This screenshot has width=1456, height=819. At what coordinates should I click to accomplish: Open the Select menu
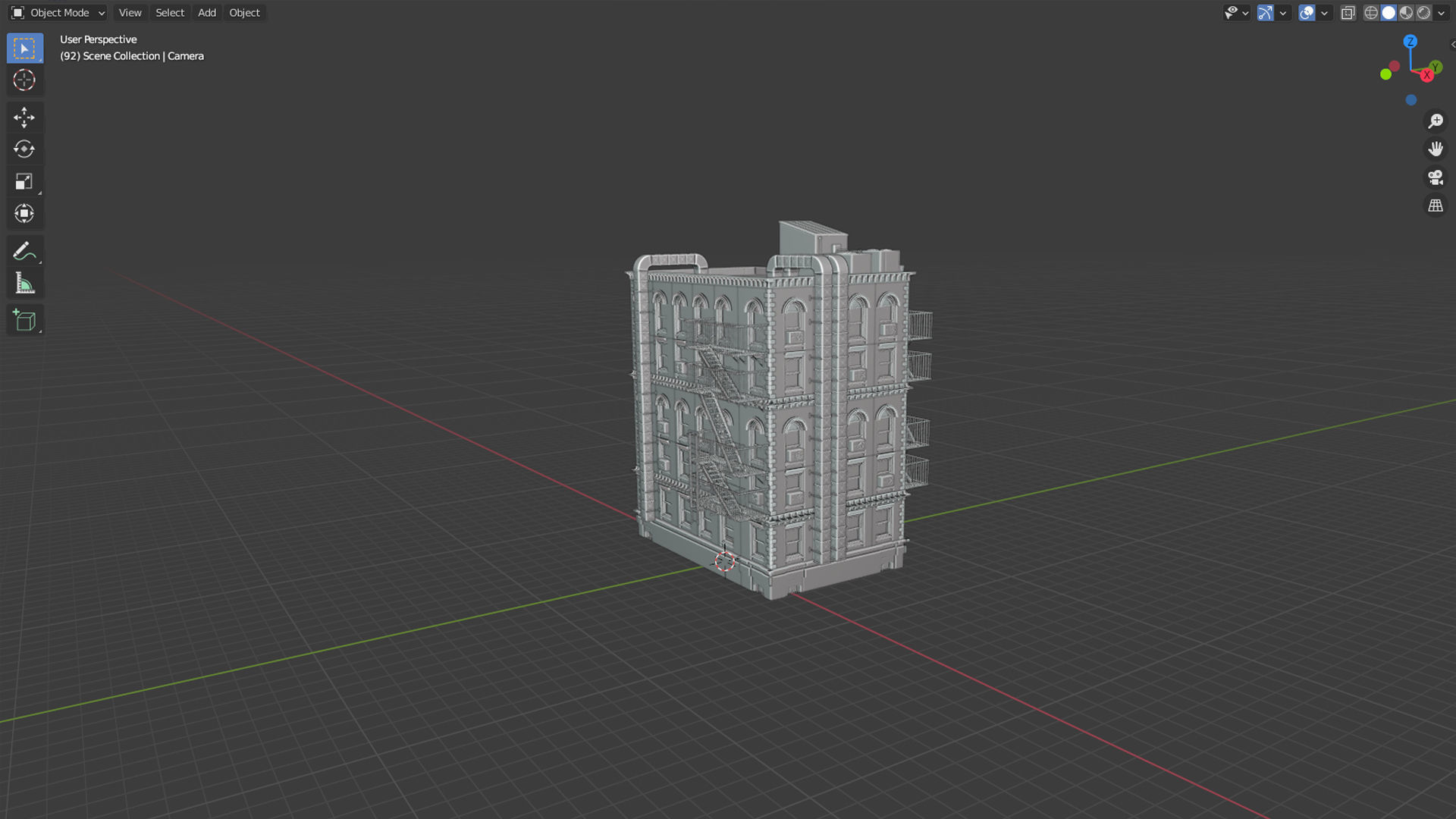(x=170, y=13)
